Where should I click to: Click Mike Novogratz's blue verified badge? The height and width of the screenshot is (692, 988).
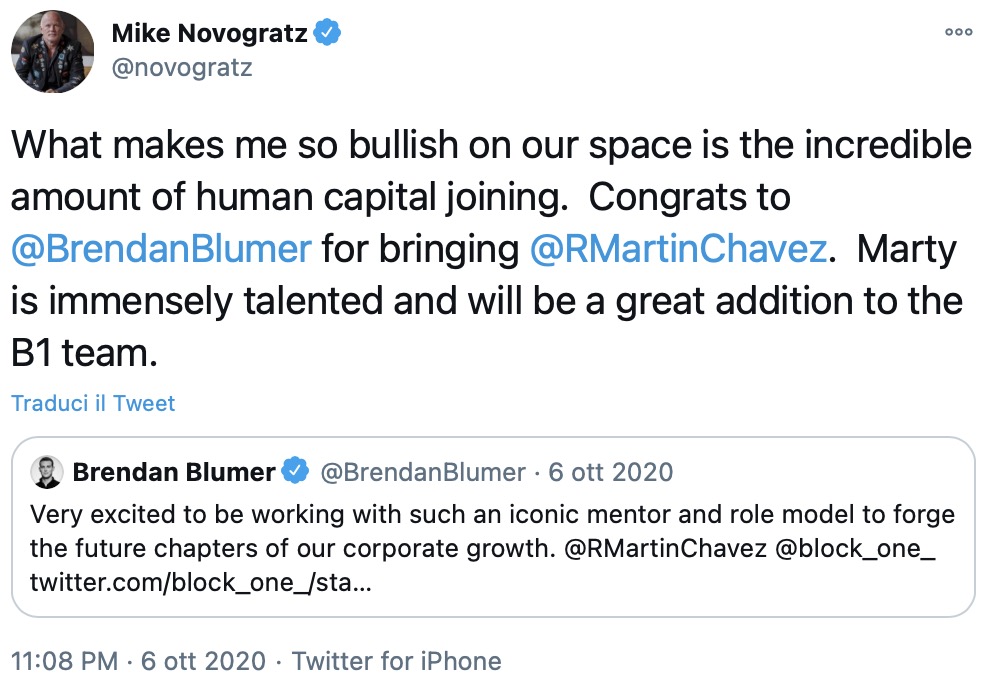328,34
